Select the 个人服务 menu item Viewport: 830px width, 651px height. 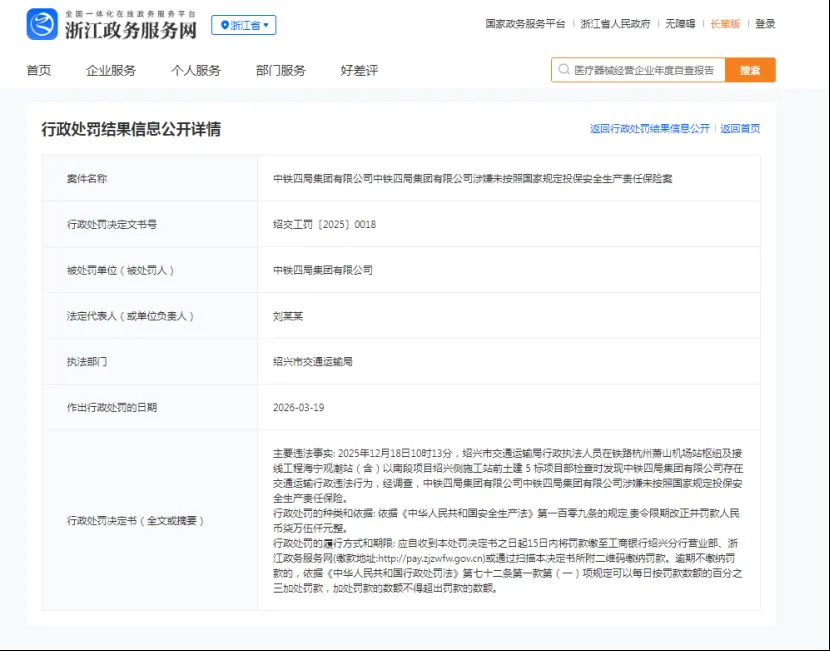(x=196, y=70)
